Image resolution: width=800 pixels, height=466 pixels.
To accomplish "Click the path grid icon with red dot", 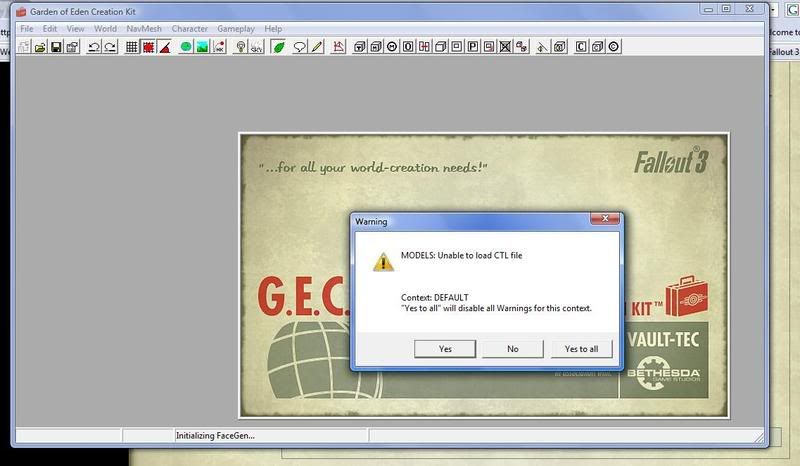I will (x=219, y=47).
